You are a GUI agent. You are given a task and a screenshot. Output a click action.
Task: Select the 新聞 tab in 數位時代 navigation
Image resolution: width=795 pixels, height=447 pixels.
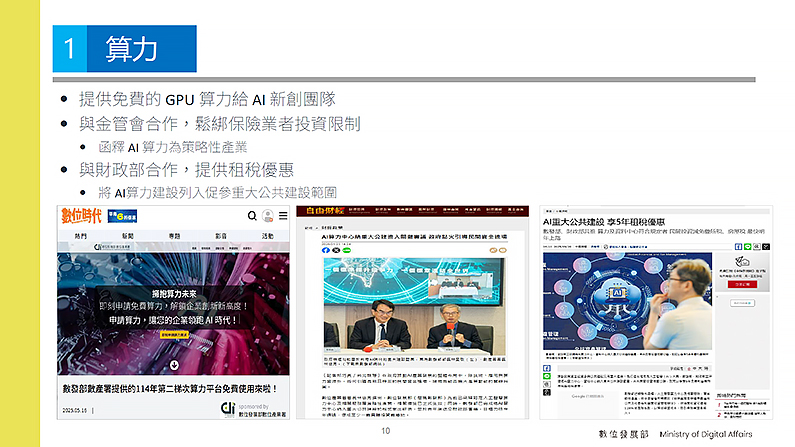point(127,236)
